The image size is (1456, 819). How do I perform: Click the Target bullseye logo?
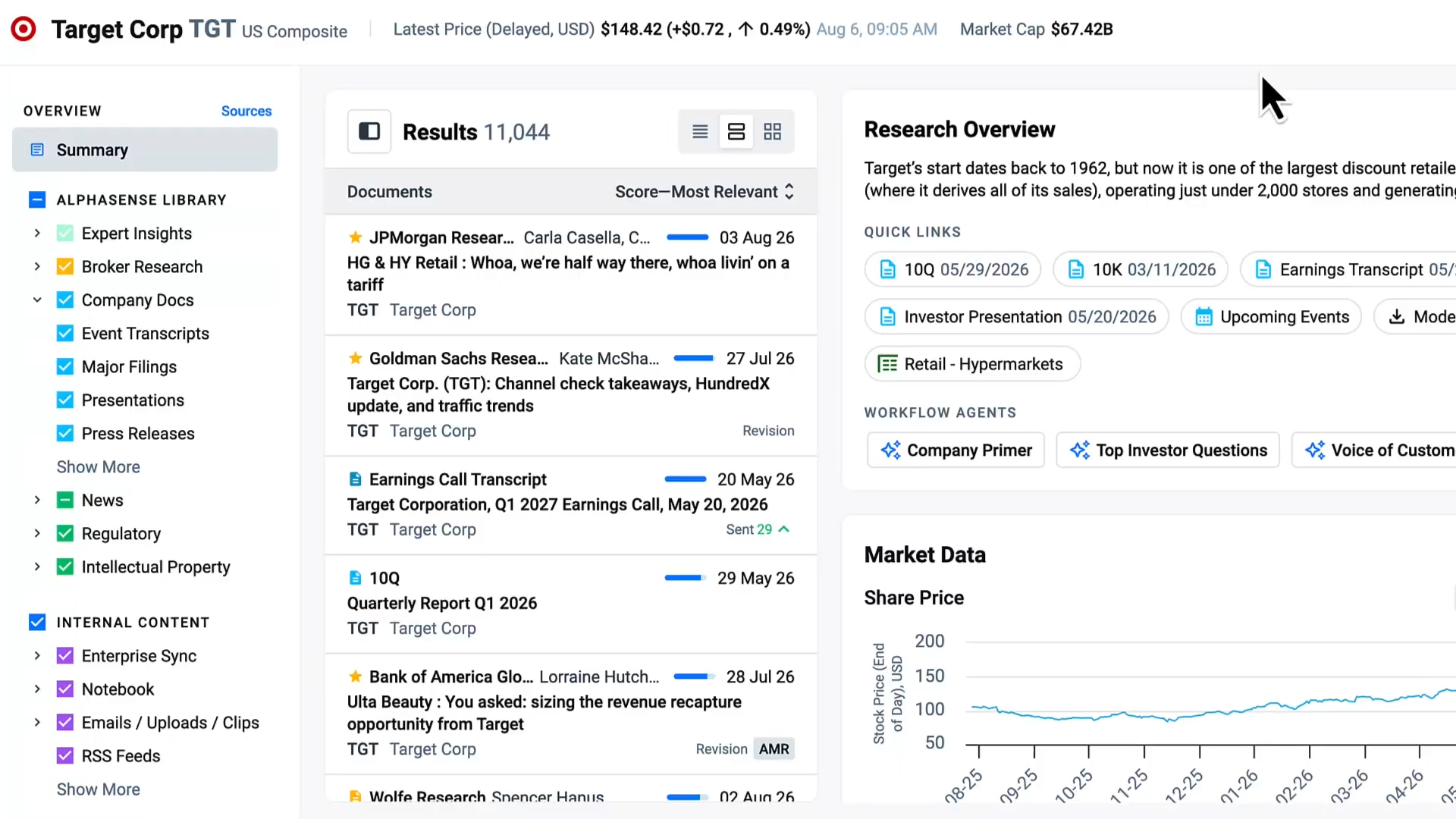[24, 29]
